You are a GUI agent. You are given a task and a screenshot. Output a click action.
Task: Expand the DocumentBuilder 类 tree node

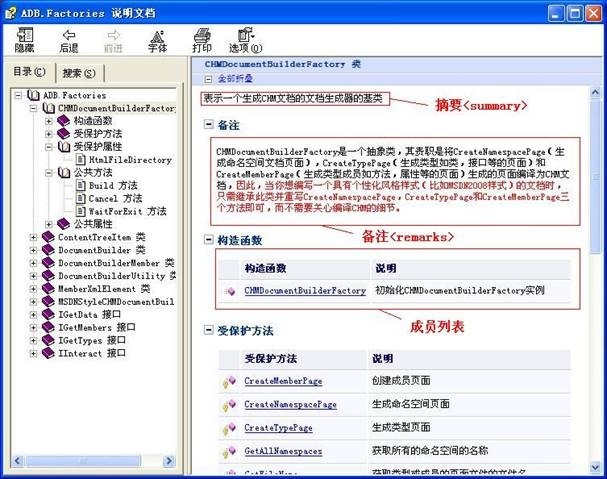(34, 250)
